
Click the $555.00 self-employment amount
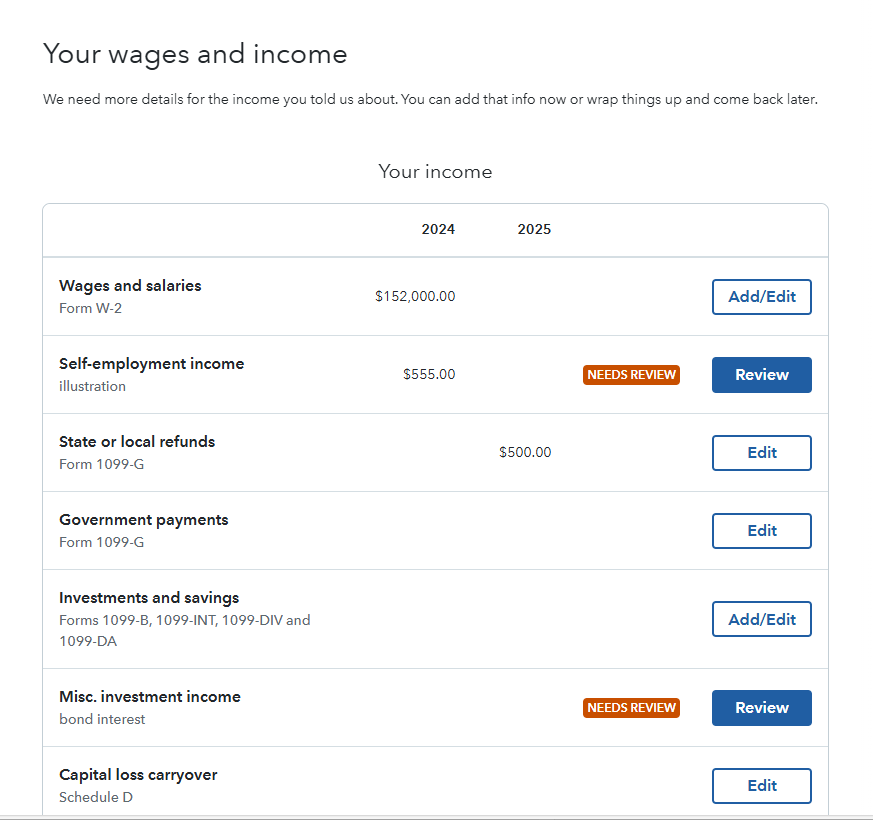429,375
